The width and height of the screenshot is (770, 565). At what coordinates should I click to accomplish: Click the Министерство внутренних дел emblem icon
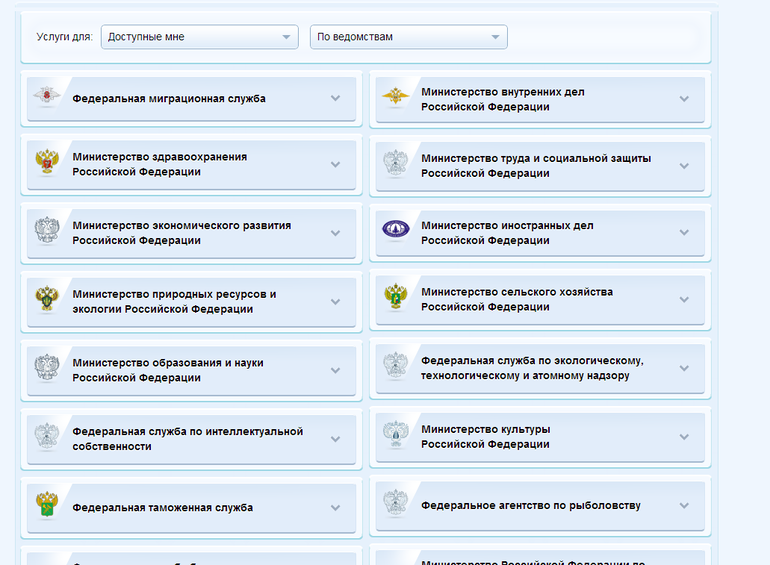pos(395,97)
